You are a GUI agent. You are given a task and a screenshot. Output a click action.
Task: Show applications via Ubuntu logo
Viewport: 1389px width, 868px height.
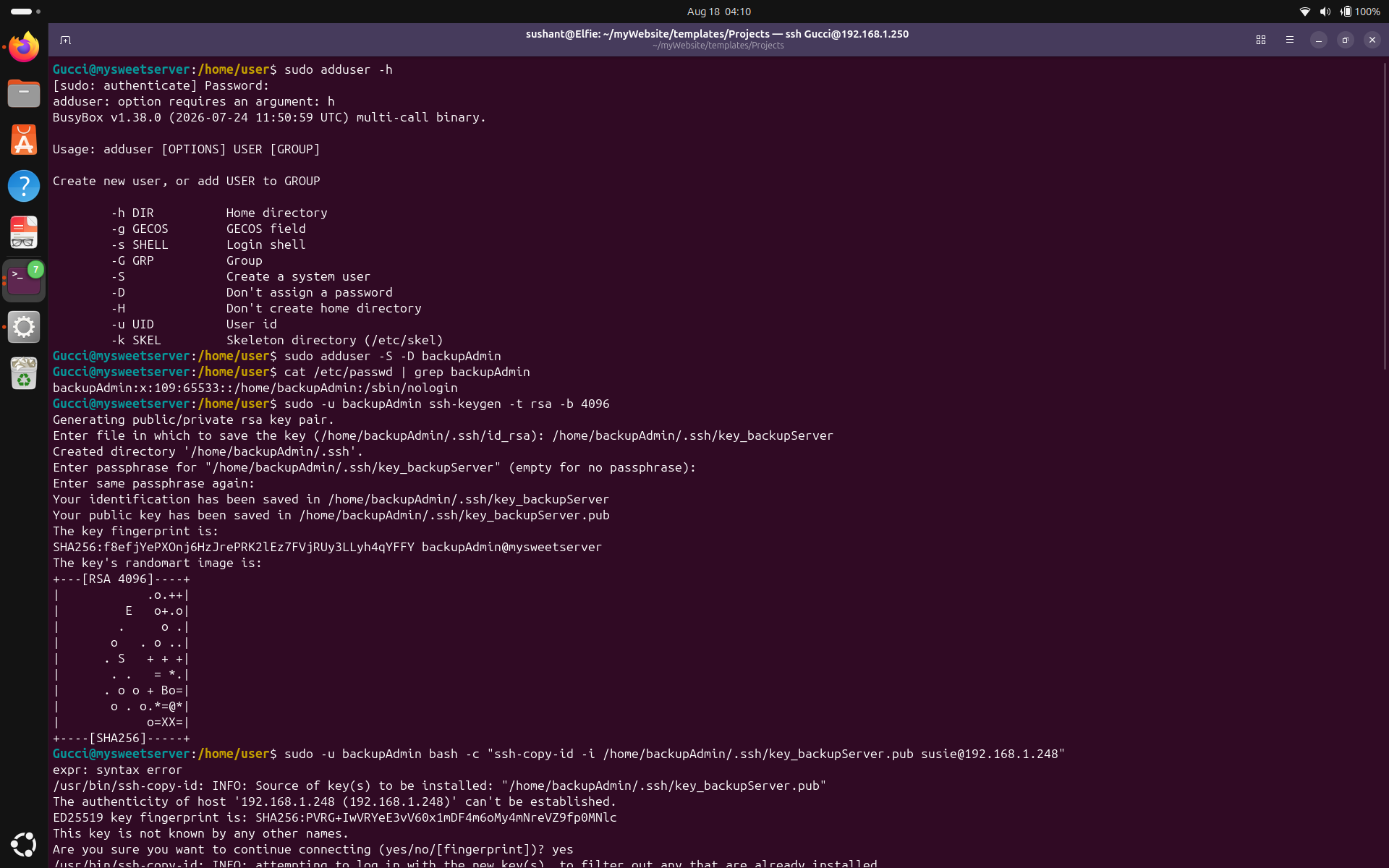click(x=24, y=844)
